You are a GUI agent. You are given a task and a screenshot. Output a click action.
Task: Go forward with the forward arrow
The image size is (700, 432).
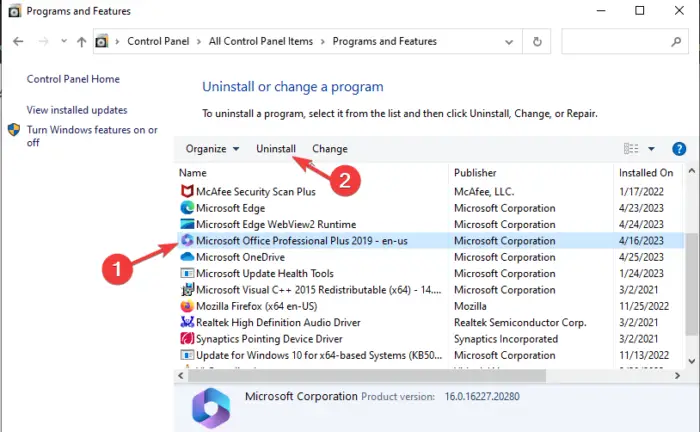pyautogui.click(x=43, y=42)
